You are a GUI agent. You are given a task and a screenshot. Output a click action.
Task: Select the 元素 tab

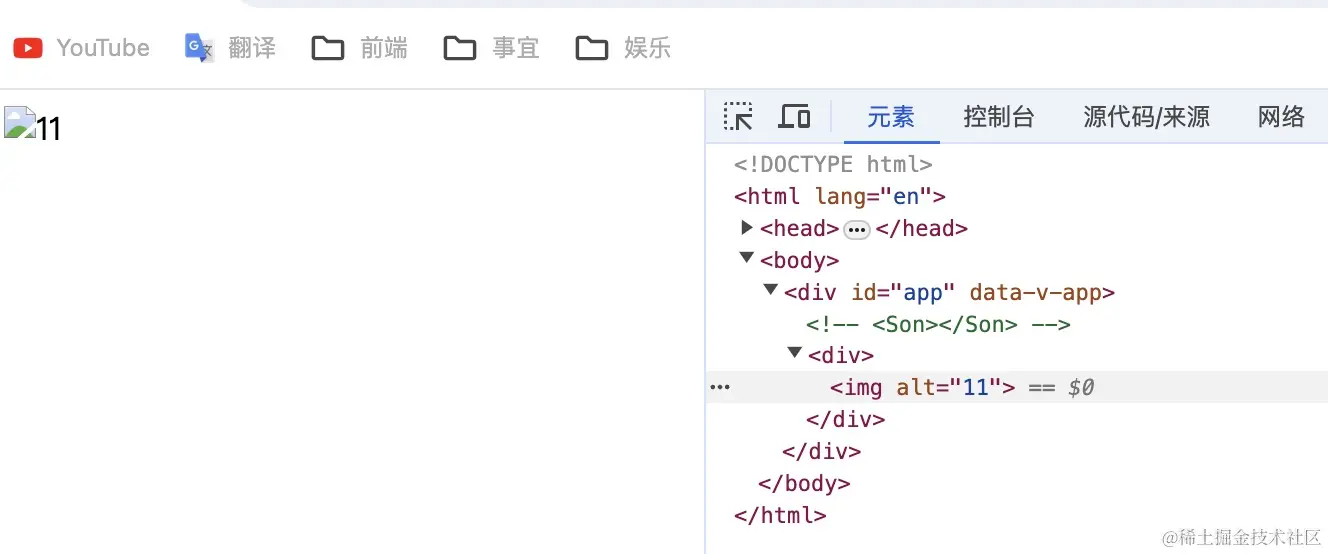click(890, 117)
